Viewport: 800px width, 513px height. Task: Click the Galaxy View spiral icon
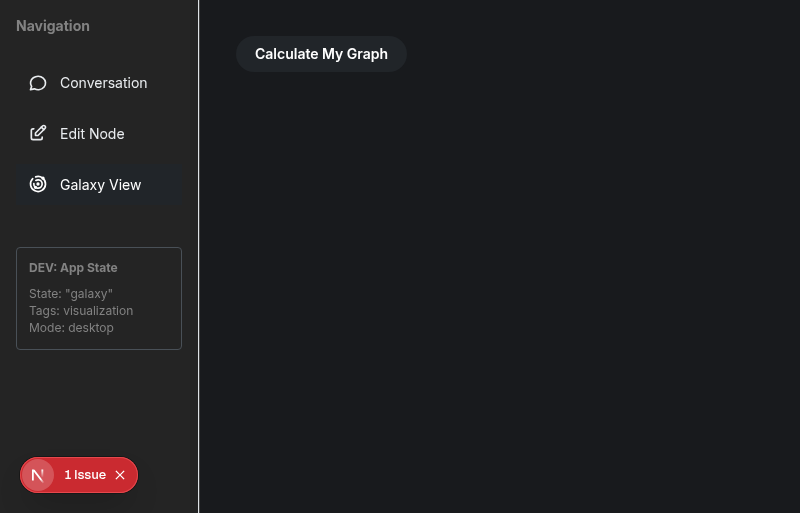(x=38, y=185)
